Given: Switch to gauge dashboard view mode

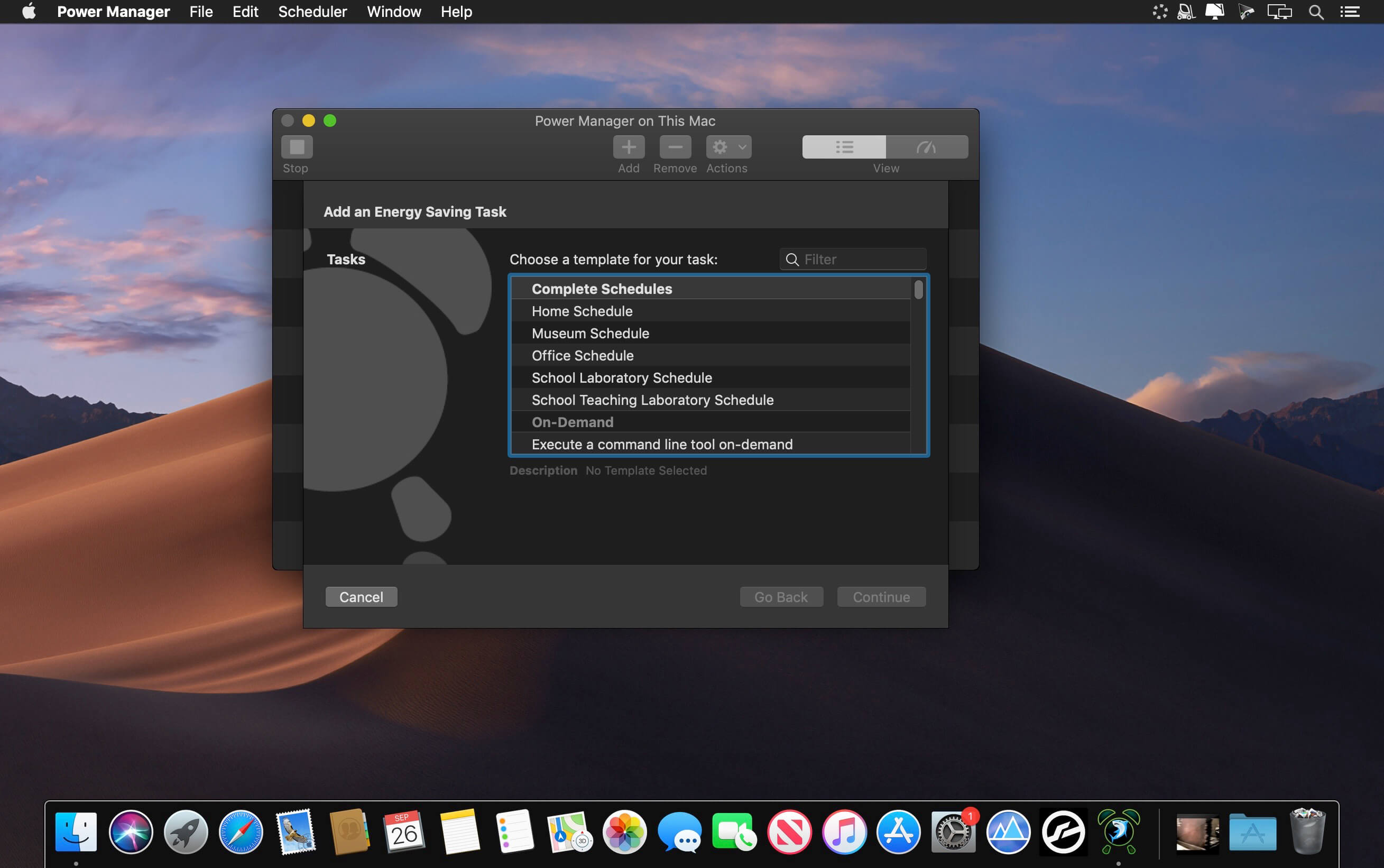Looking at the screenshot, I should [x=926, y=147].
